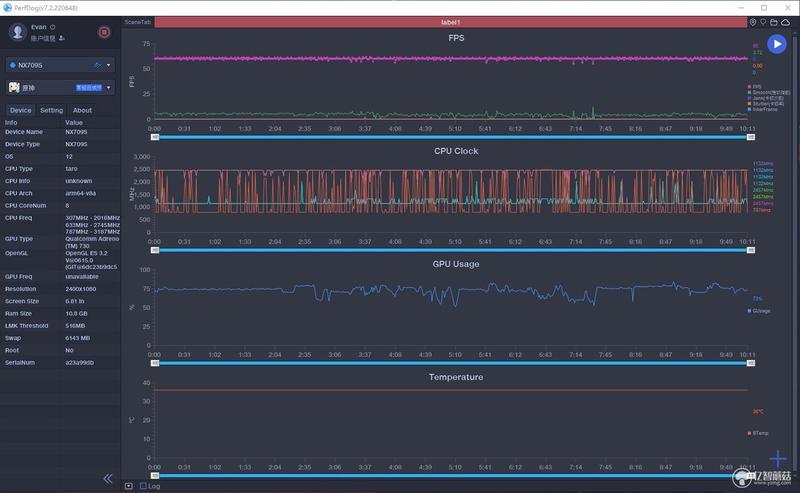Click the Temperature chart title
Viewport: 800px width, 493px height.
(456, 377)
